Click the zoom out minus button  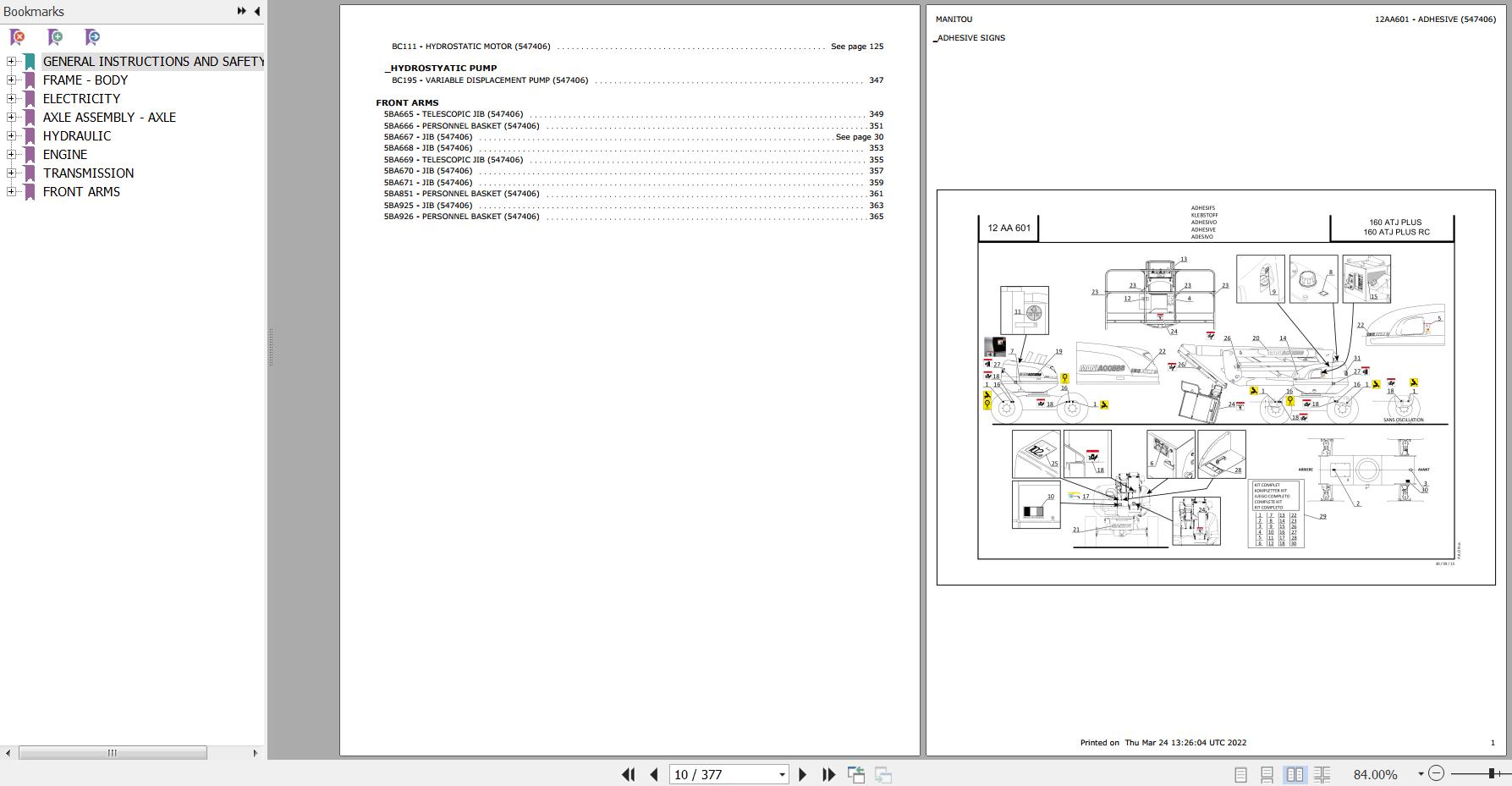(x=1436, y=773)
